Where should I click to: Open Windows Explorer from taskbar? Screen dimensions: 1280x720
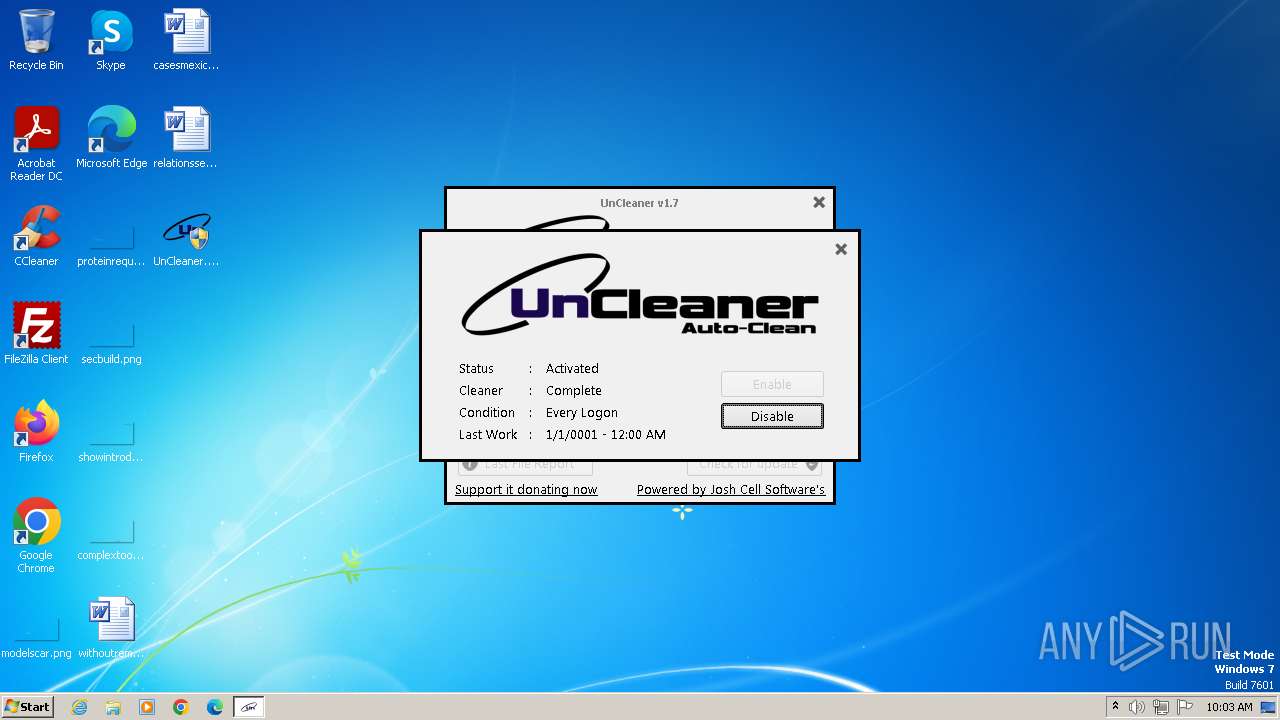[113, 707]
